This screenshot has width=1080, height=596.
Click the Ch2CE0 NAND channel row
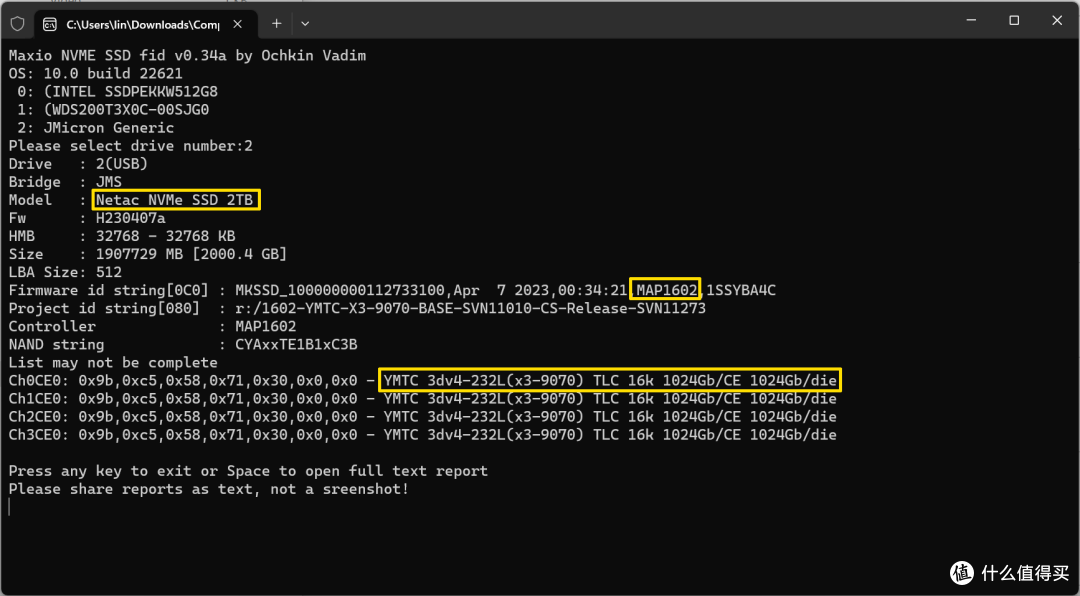tap(423, 417)
